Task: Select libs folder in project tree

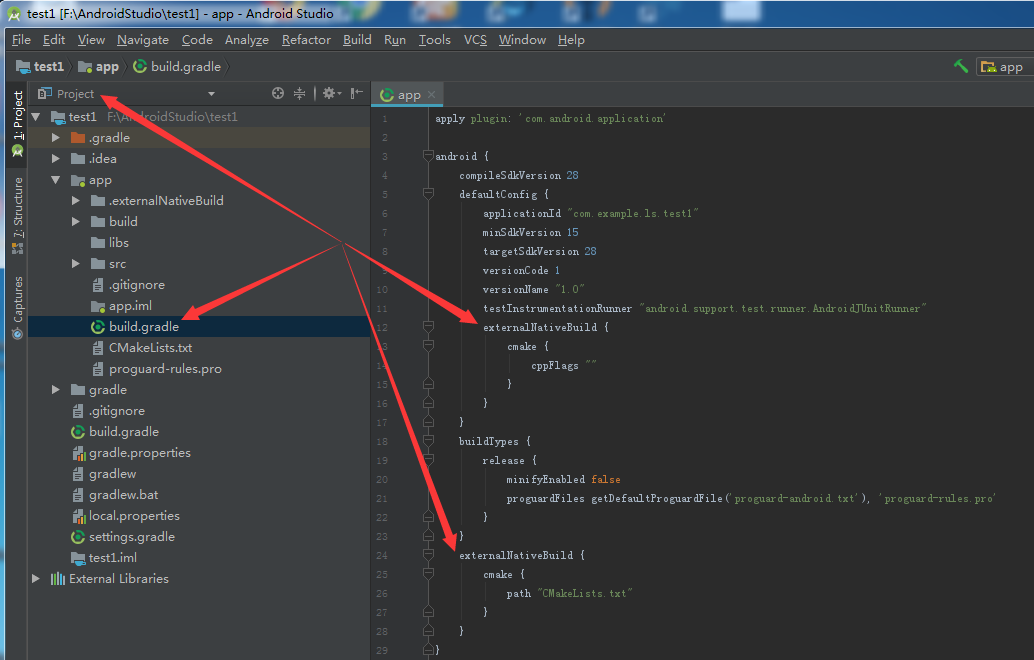Action: [119, 243]
